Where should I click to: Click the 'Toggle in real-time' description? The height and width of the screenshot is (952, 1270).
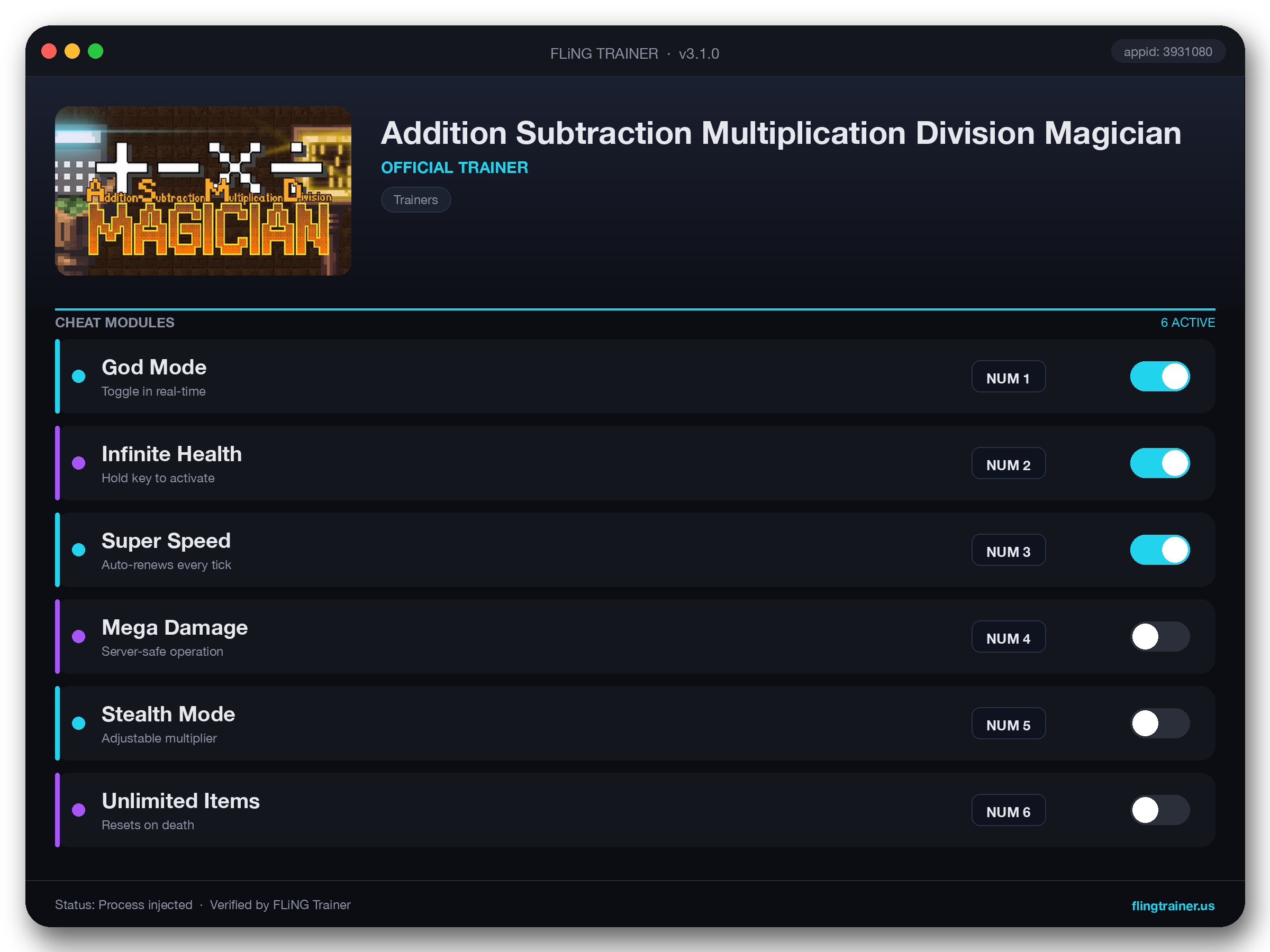click(153, 391)
